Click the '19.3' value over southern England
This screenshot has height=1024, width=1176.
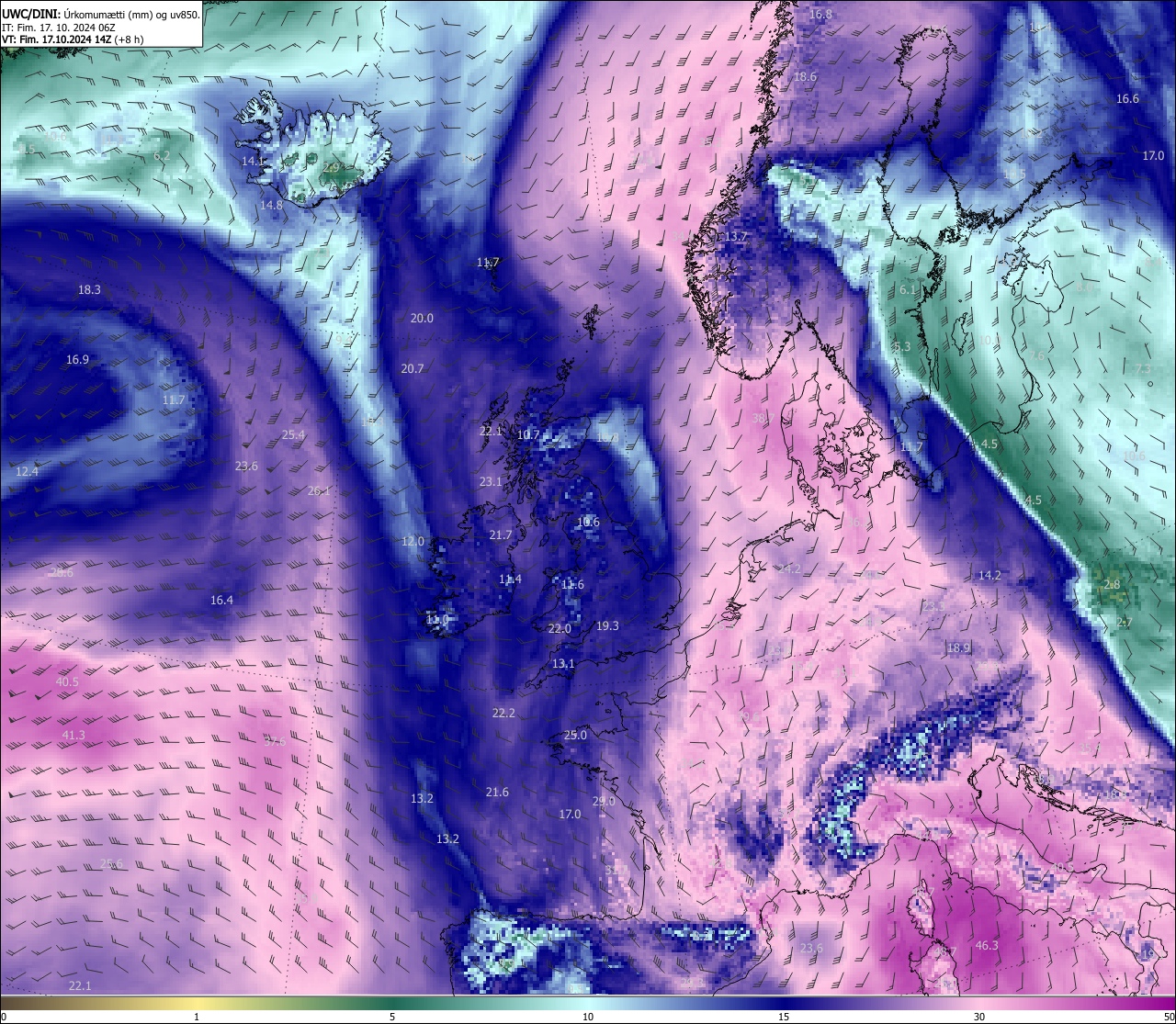607,625
